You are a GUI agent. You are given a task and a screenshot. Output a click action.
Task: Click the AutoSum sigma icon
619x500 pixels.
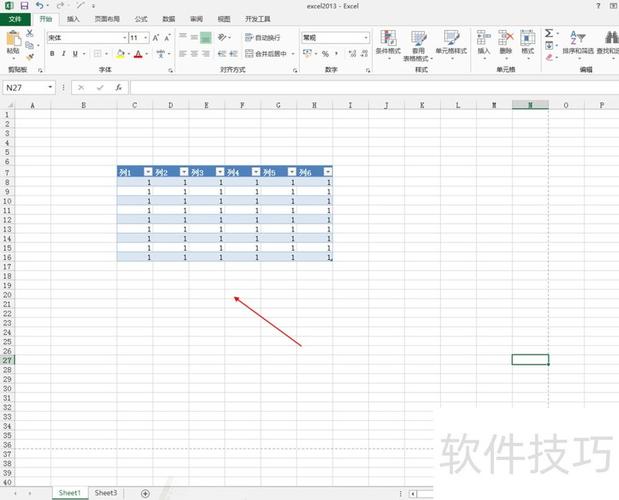click(x=549, y=33)
